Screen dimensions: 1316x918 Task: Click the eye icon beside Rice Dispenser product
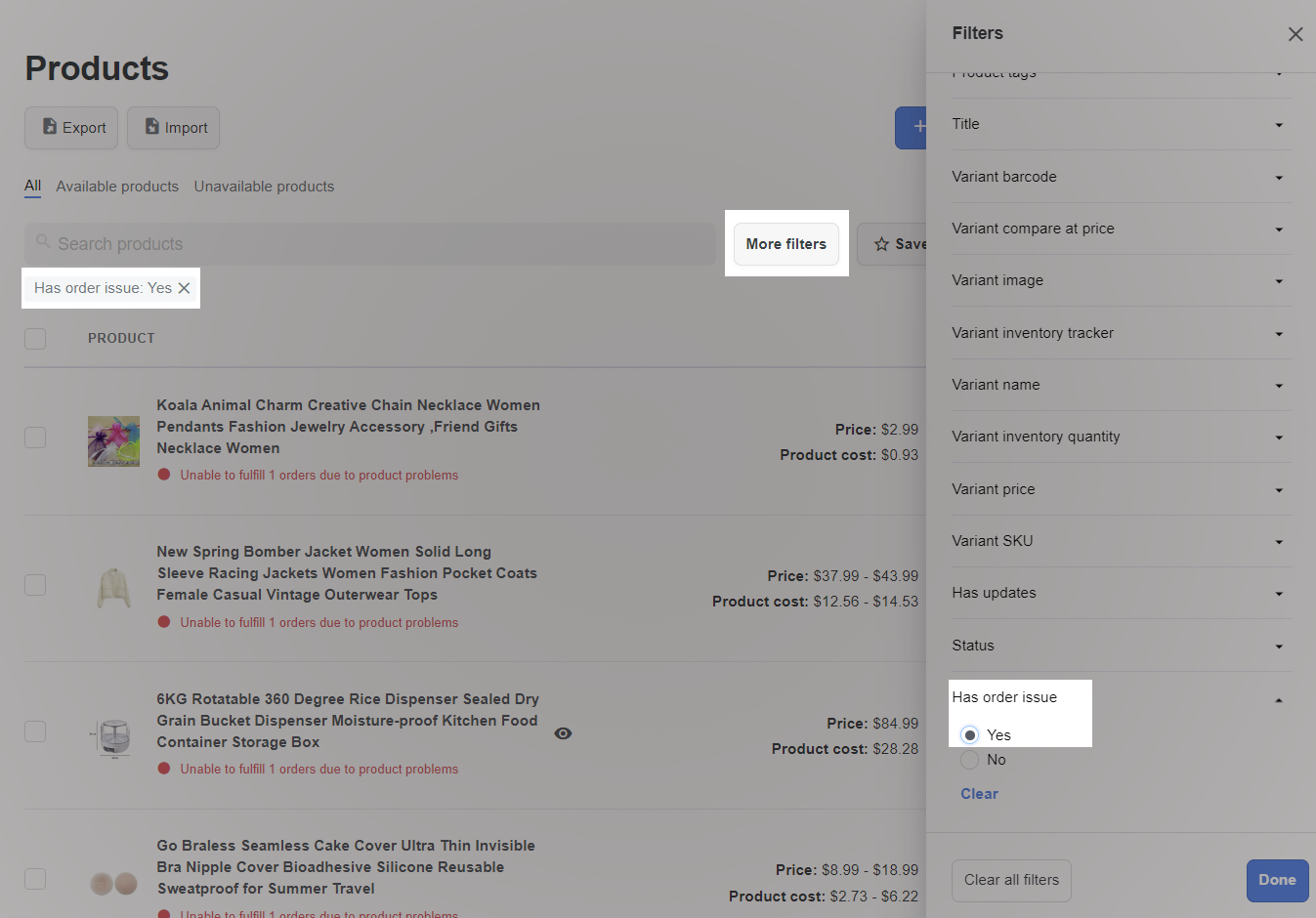click(x=563, y=733)
